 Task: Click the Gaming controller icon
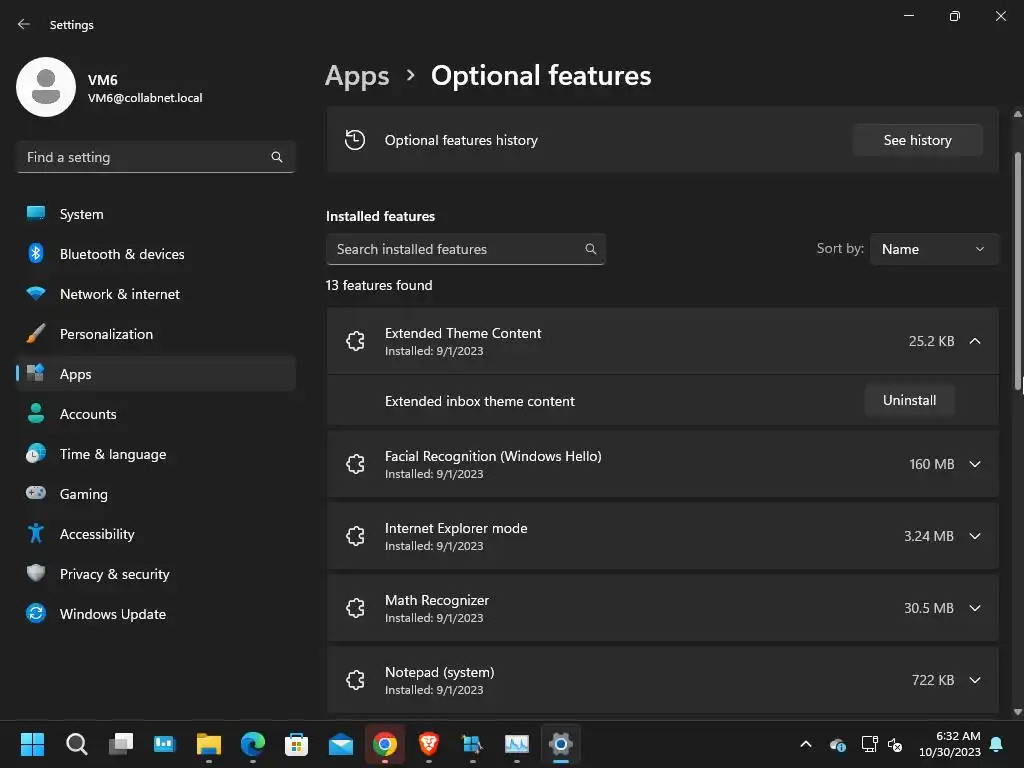pyautogui.click(x=36, y=493)
